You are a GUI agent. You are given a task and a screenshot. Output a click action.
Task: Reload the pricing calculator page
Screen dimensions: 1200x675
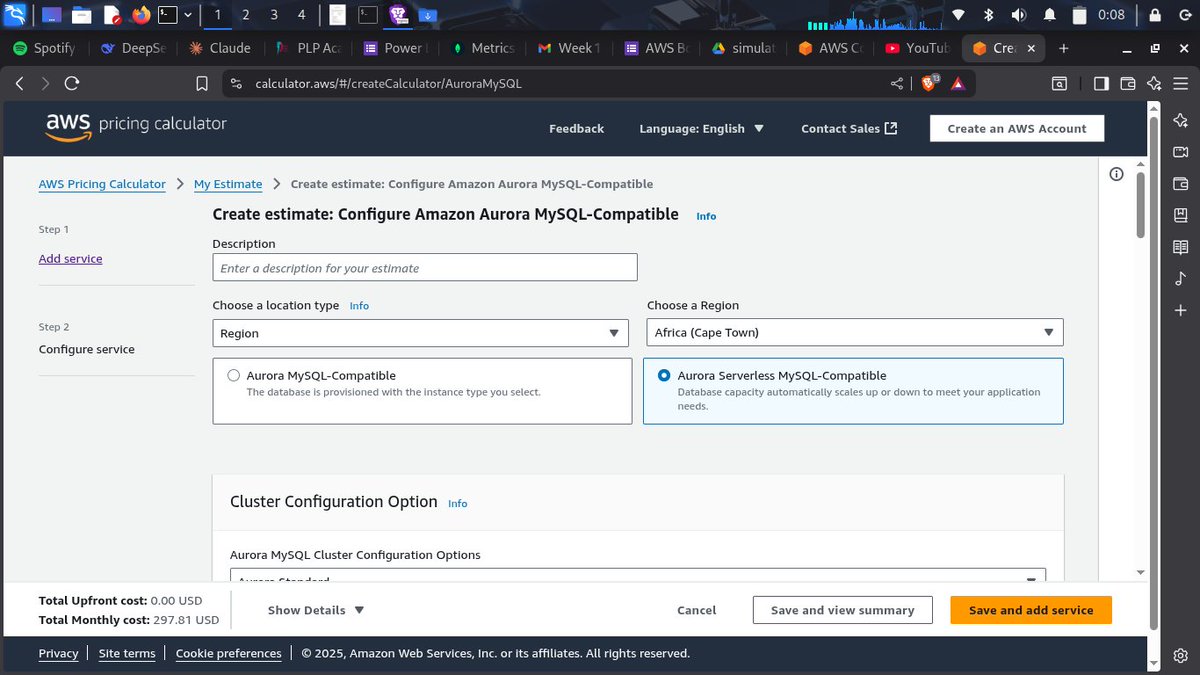click(x=71, y=83)
